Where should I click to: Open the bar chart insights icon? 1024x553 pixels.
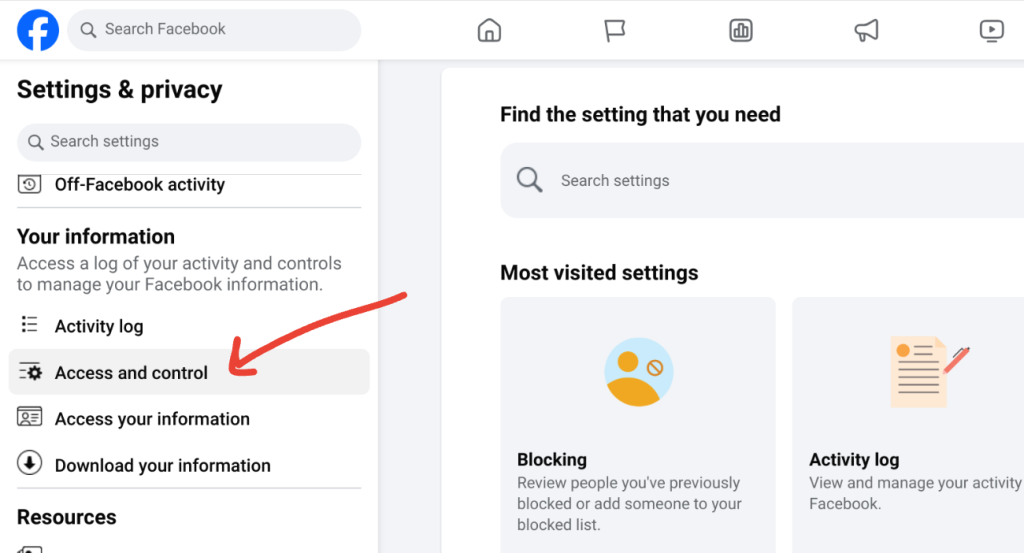741,31
